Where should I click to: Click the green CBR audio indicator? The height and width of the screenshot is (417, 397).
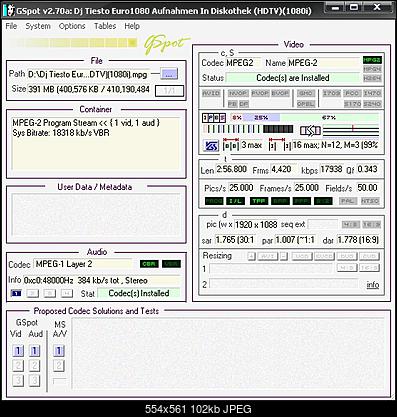[149, 264]
